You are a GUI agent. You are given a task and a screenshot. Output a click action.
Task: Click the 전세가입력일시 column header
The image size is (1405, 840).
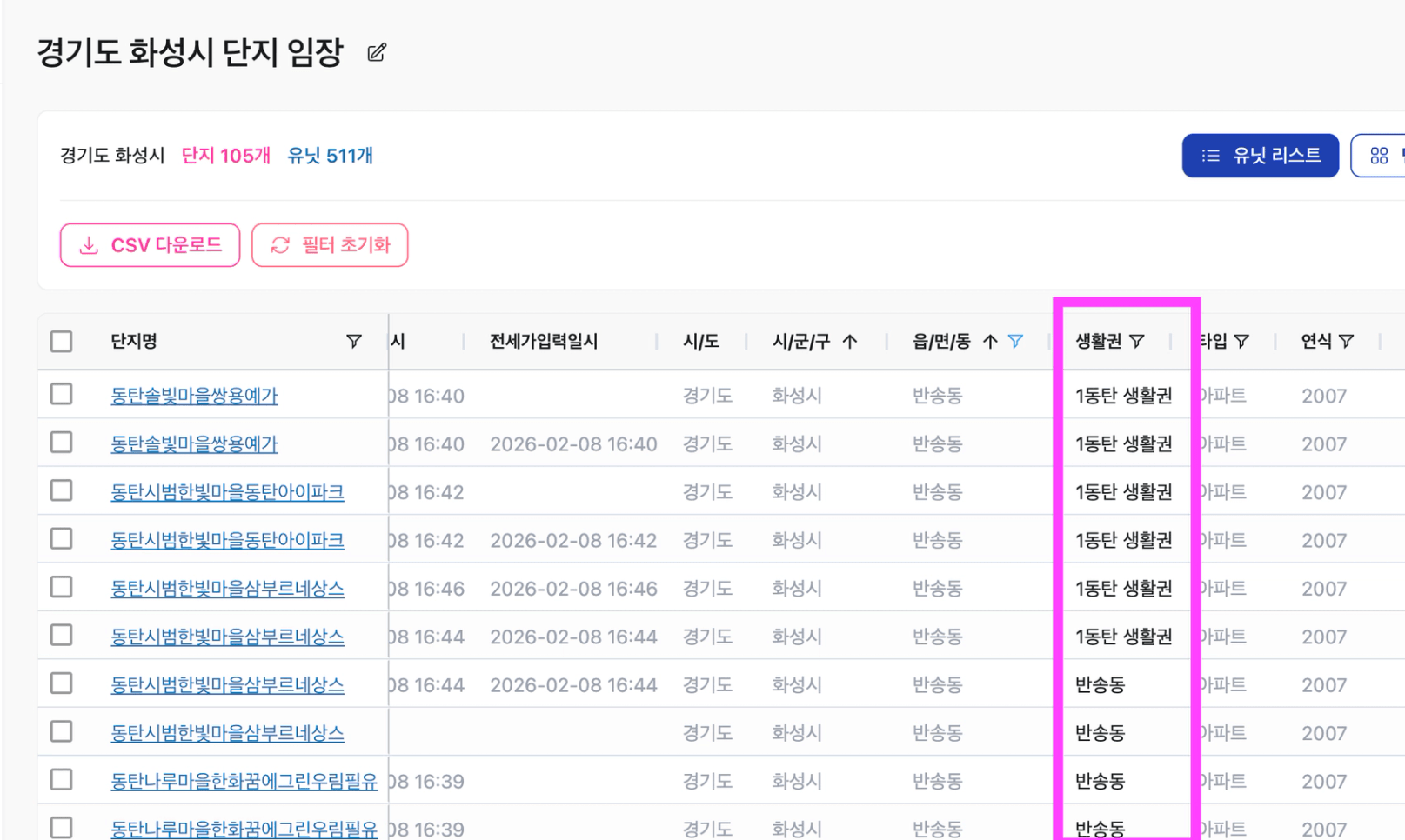[544, 341]
